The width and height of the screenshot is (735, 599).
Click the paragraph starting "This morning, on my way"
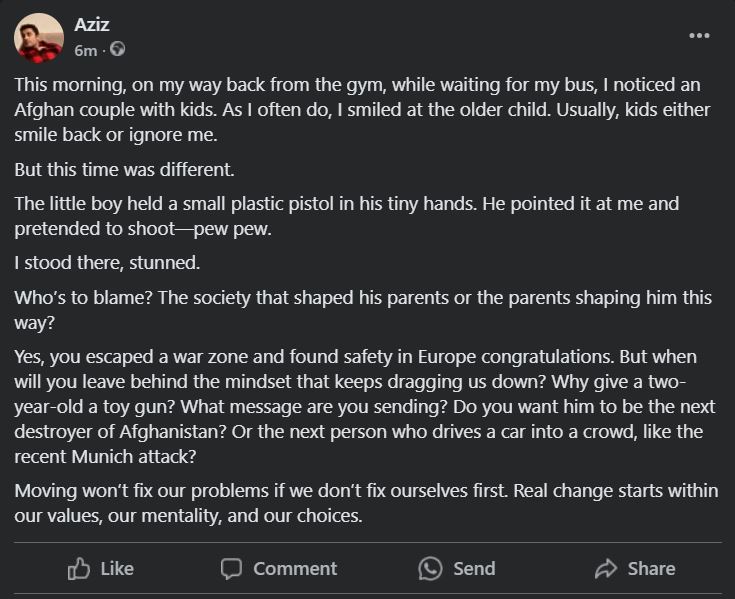pos(362,110)
